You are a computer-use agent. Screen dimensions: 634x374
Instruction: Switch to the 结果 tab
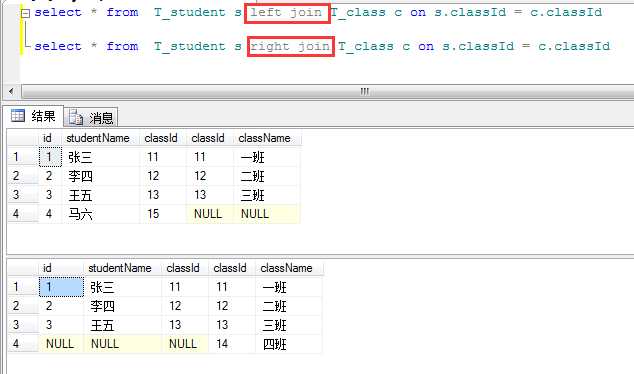pos(34,116)
